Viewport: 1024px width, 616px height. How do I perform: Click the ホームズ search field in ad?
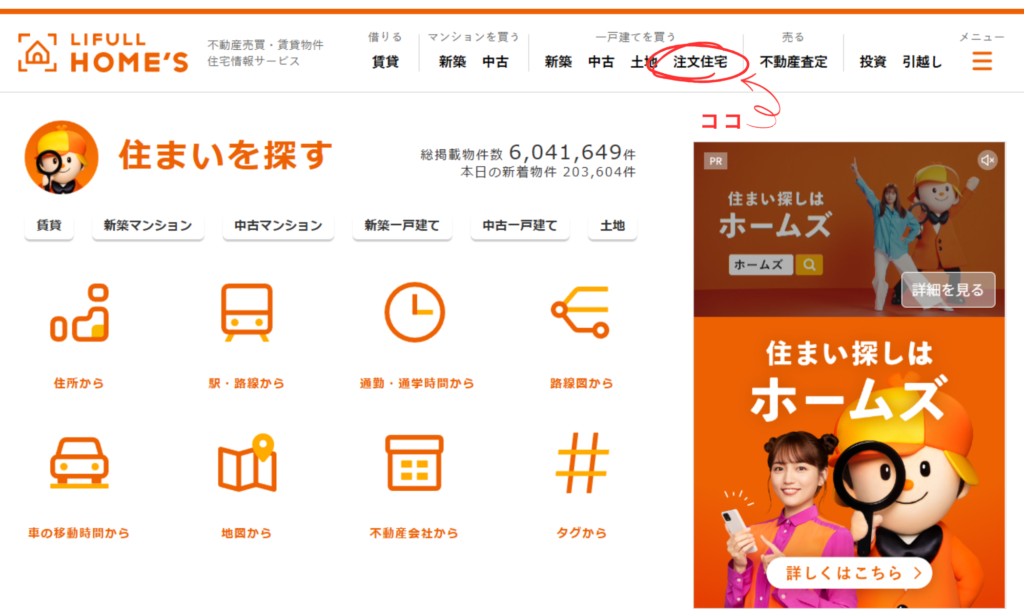click(x=760, y=265)
